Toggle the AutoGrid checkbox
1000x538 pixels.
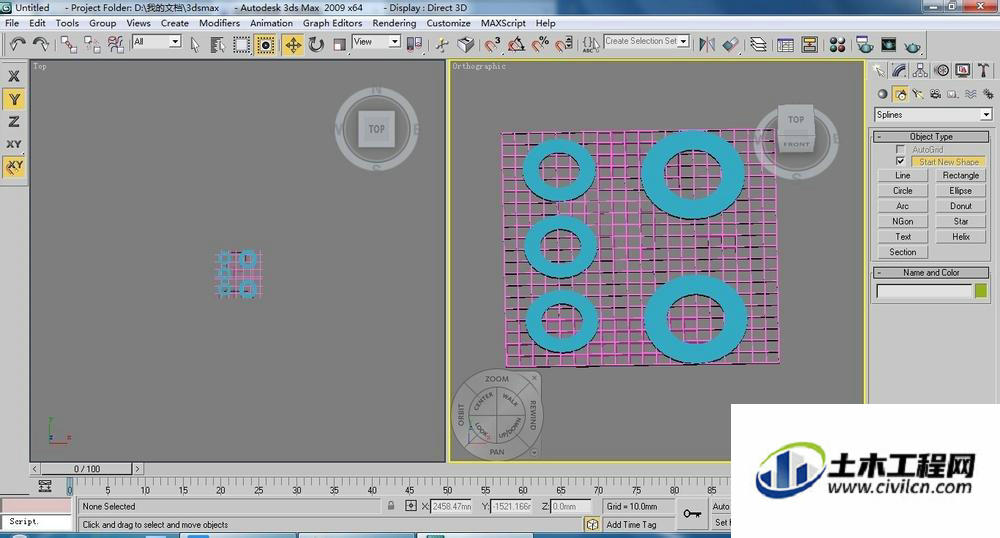point(901,150)
